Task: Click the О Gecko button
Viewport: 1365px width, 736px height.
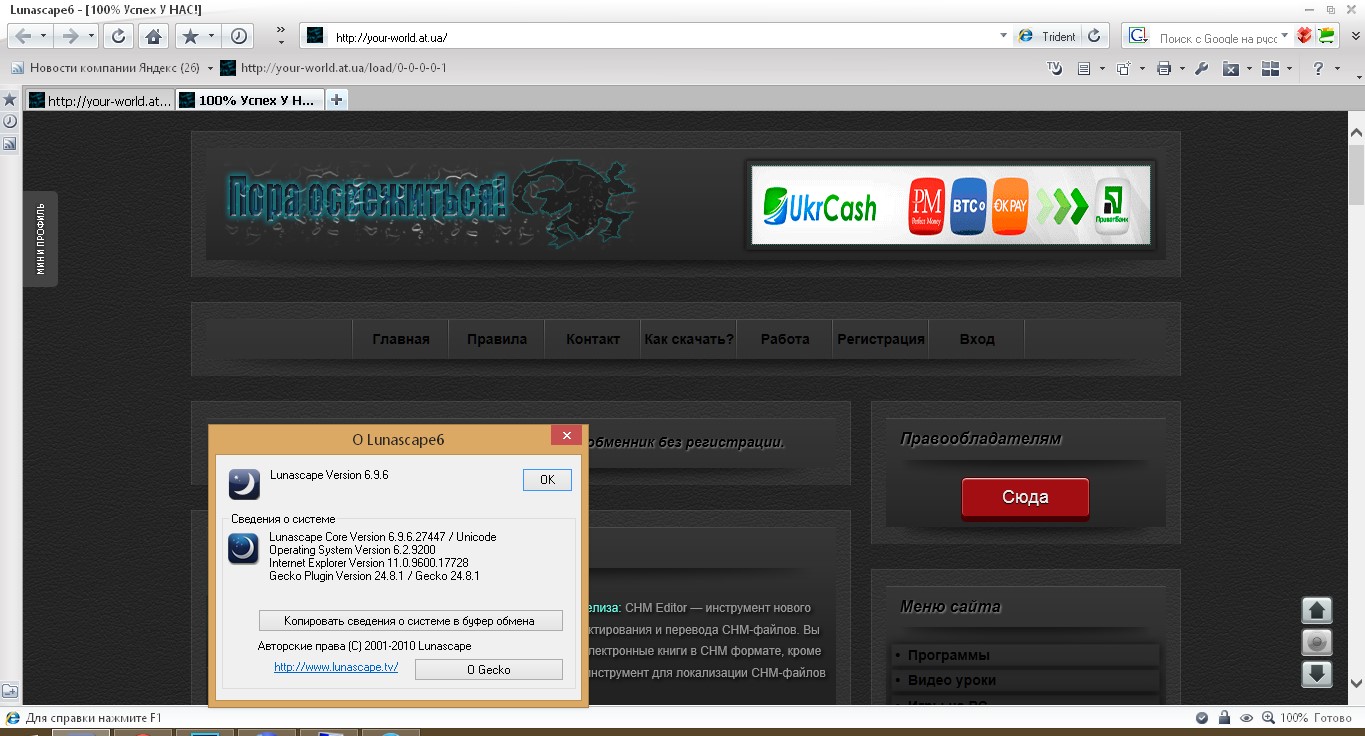Action: [x=489, y=670]
